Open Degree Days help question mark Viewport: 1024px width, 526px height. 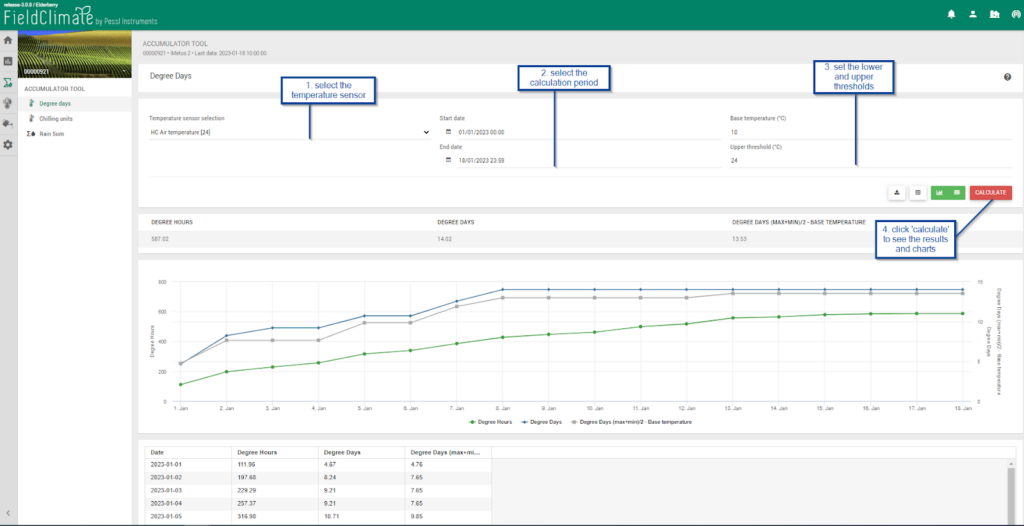pyautogui.click(x=1008, y=77)
